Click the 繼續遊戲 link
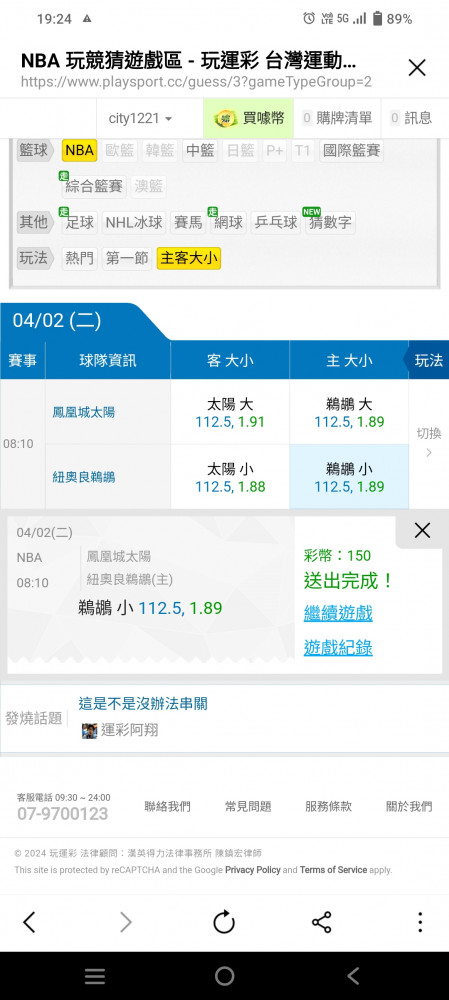The height and width of the screenshot is (1000, 449). tap(338, 614)
